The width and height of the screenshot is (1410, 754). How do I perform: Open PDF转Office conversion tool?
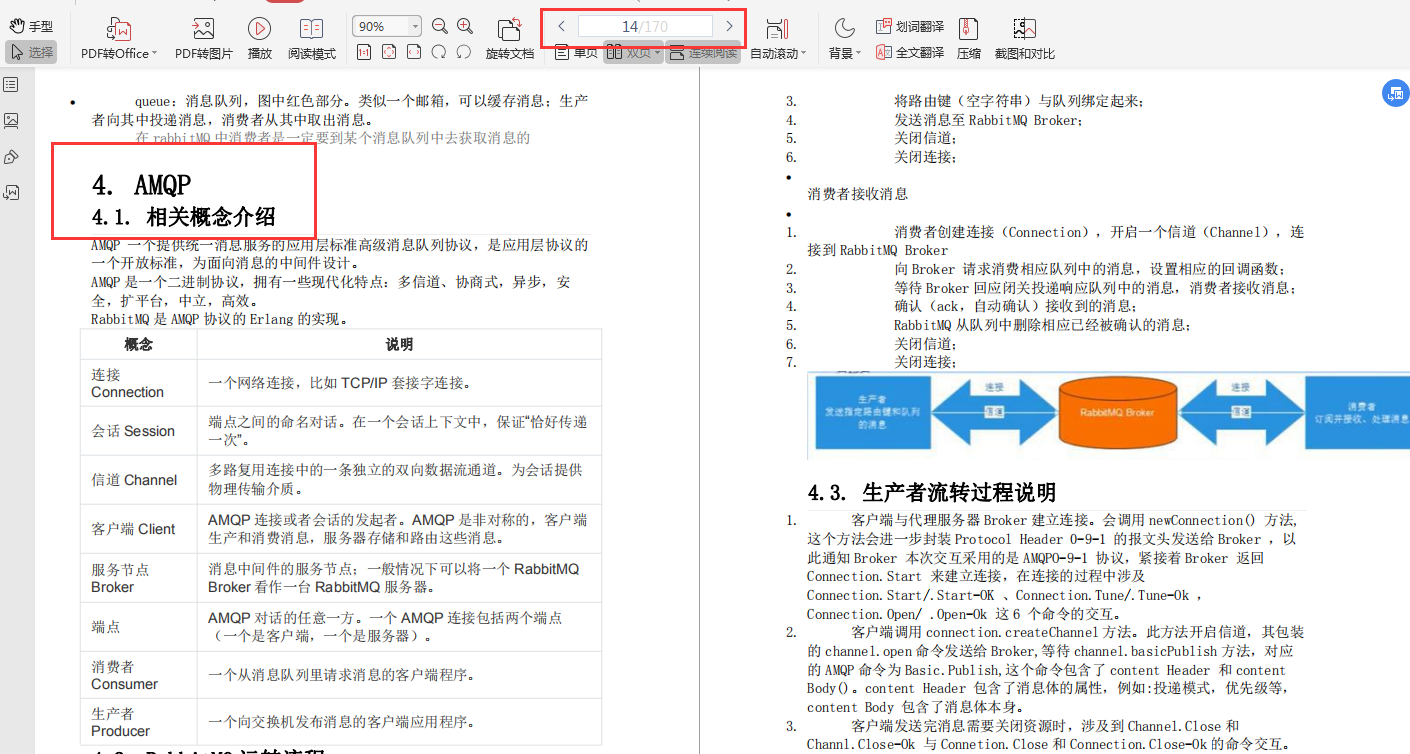[x=118, y=39]
